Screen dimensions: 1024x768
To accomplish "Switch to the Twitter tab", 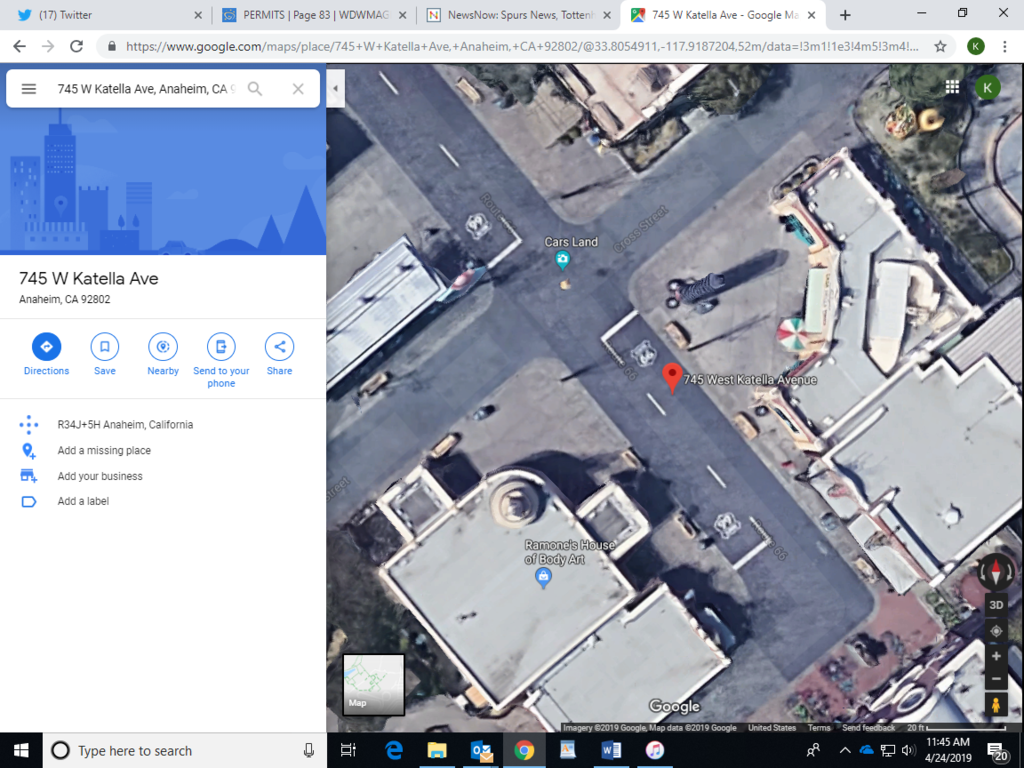I will pyautogui.click(x=108, y=15).
